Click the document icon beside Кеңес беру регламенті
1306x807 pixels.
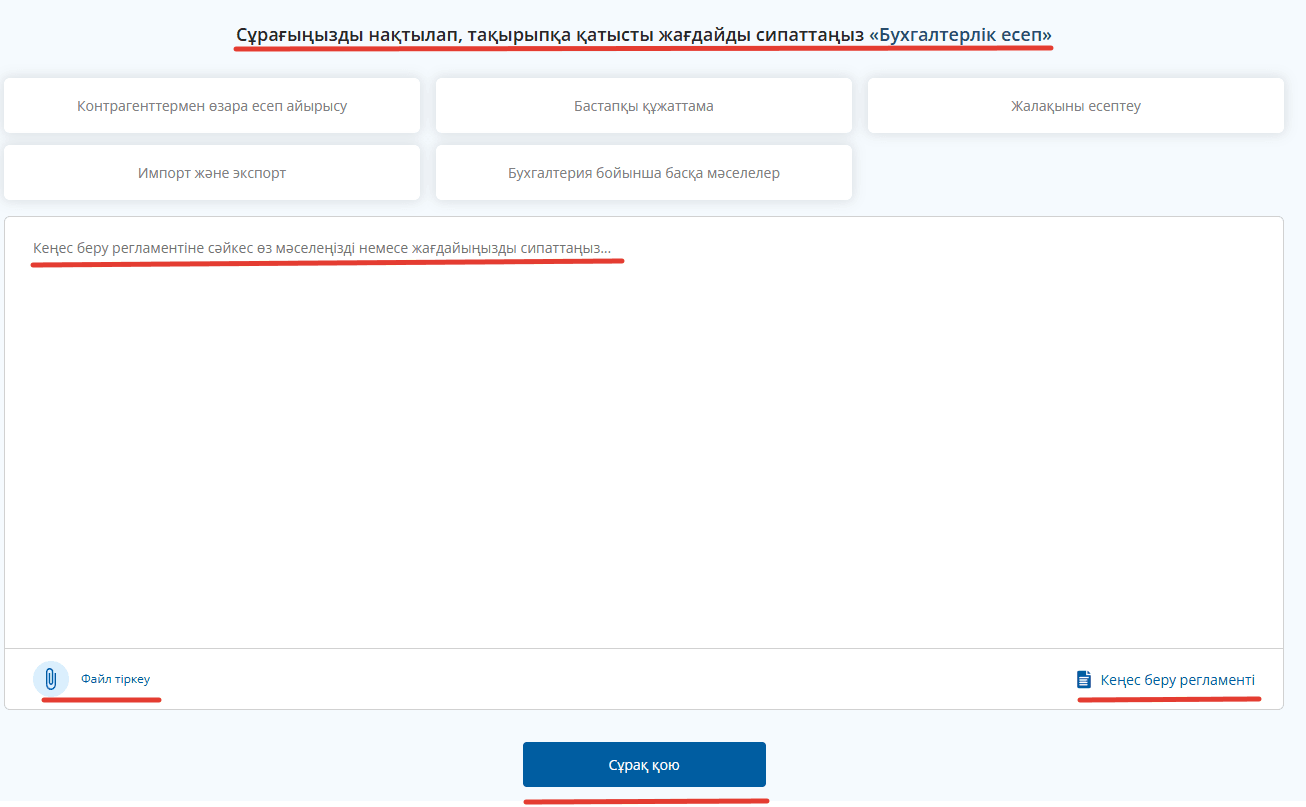1083,680
